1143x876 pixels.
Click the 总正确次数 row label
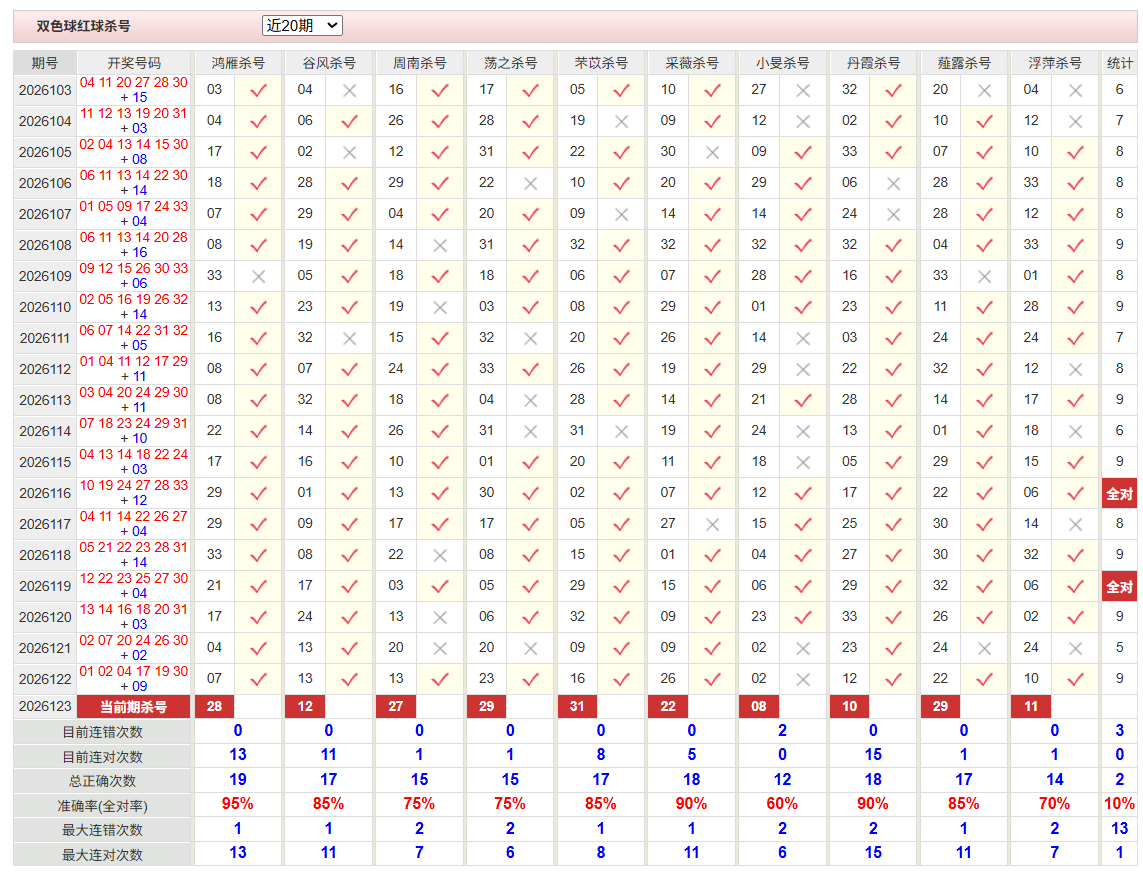click(x=103, y=781)
